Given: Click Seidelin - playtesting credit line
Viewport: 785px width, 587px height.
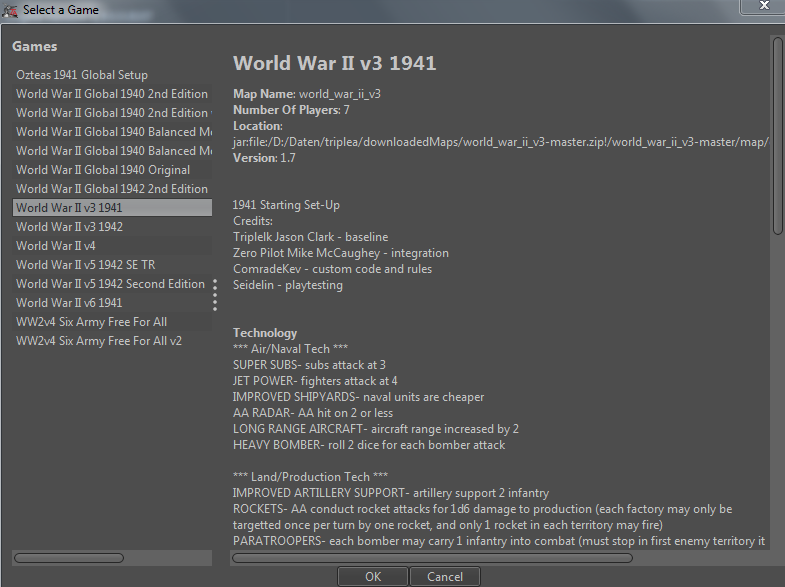Looking at the screenshot, I should click(288, 285).
